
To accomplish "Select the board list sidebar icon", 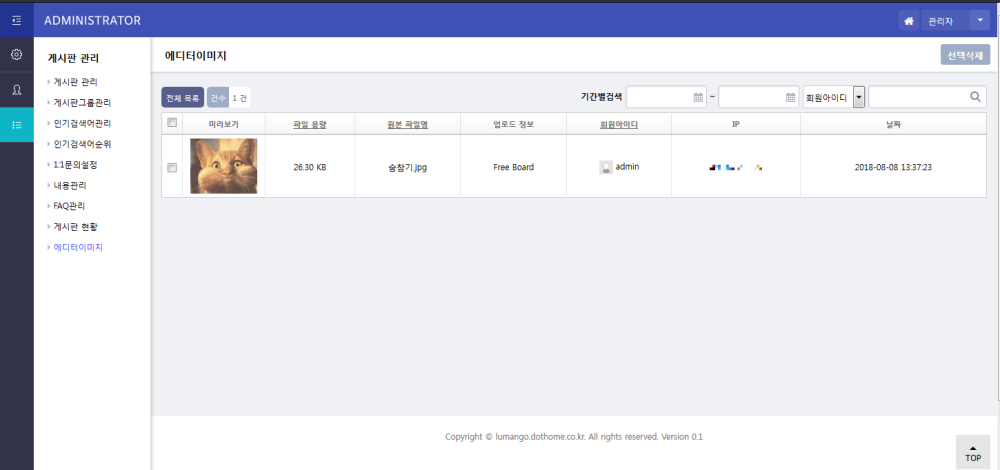I will (x=16, y=125).
